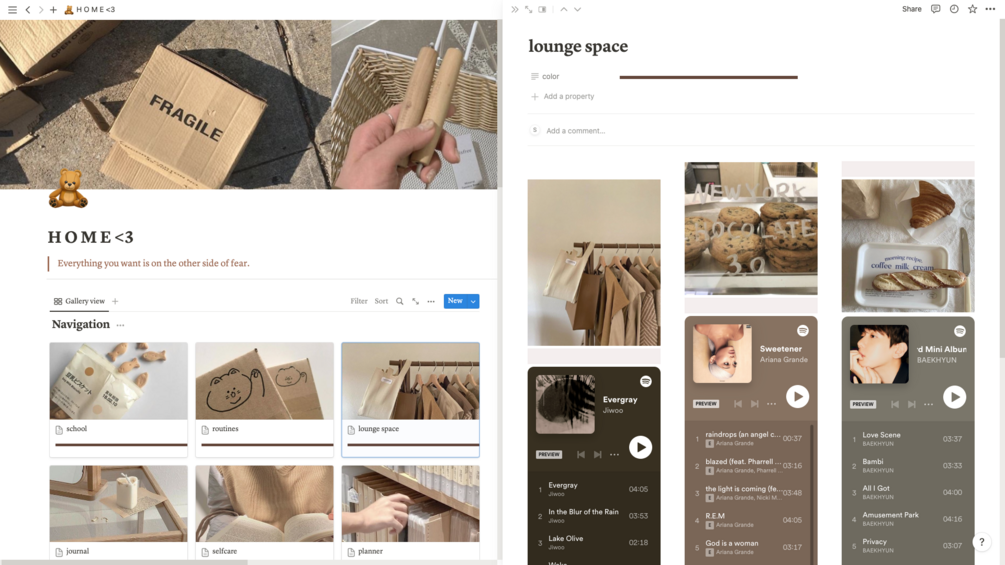Click the New York chocolate cookies image
Screen dimensions: 1005x565
point(751,229)
